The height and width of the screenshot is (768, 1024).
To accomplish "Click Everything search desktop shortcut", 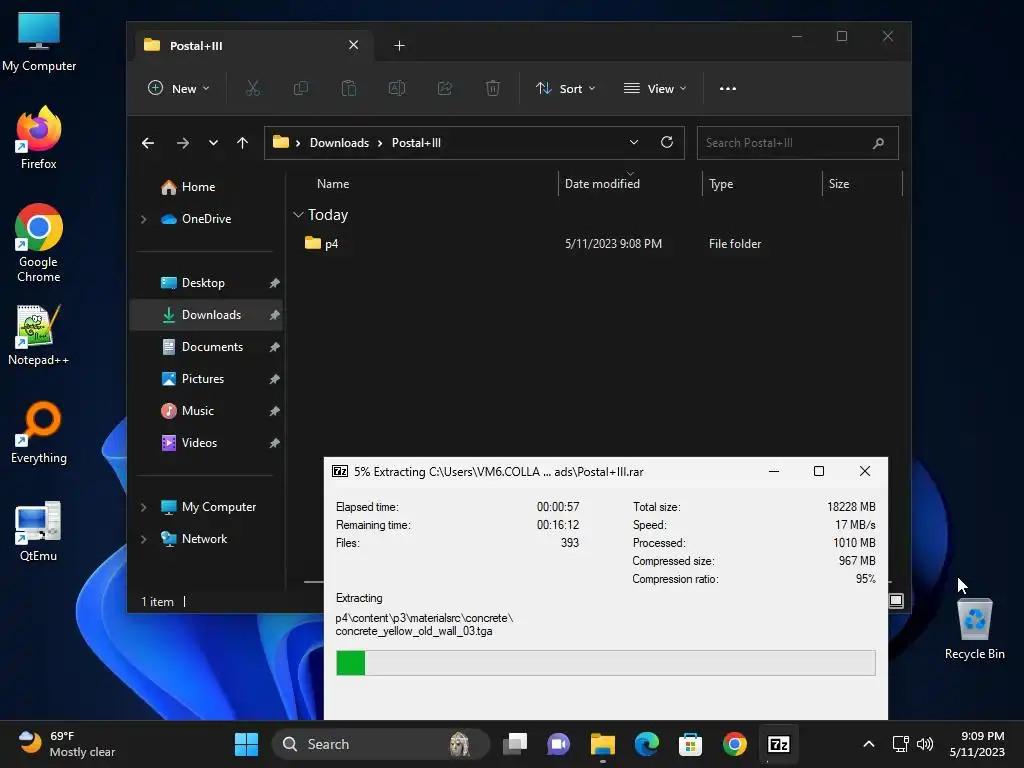I will click(x=39, y=433).
